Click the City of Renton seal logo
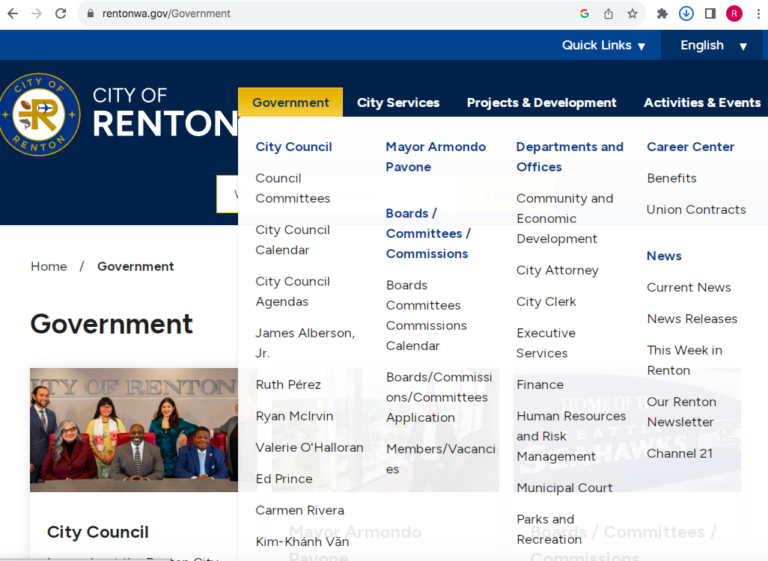Image resolution: width=768 pixels, height=561 pixels. pyautogui.click(x=39, y=114)
